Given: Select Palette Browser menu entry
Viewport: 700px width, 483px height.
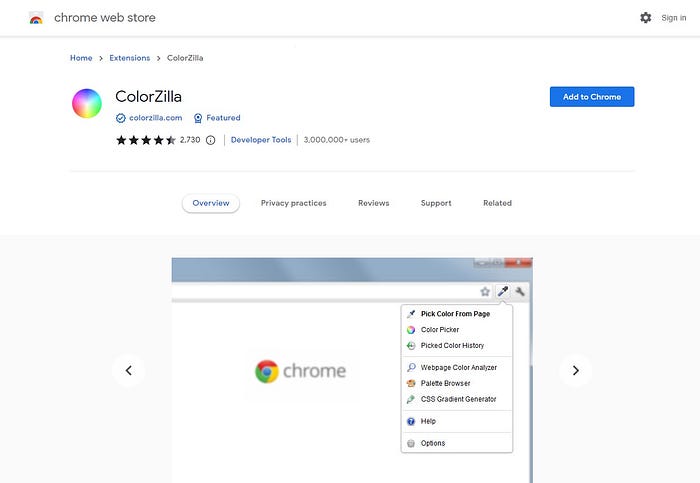Looking at the screenshot, I should point(457,383).
